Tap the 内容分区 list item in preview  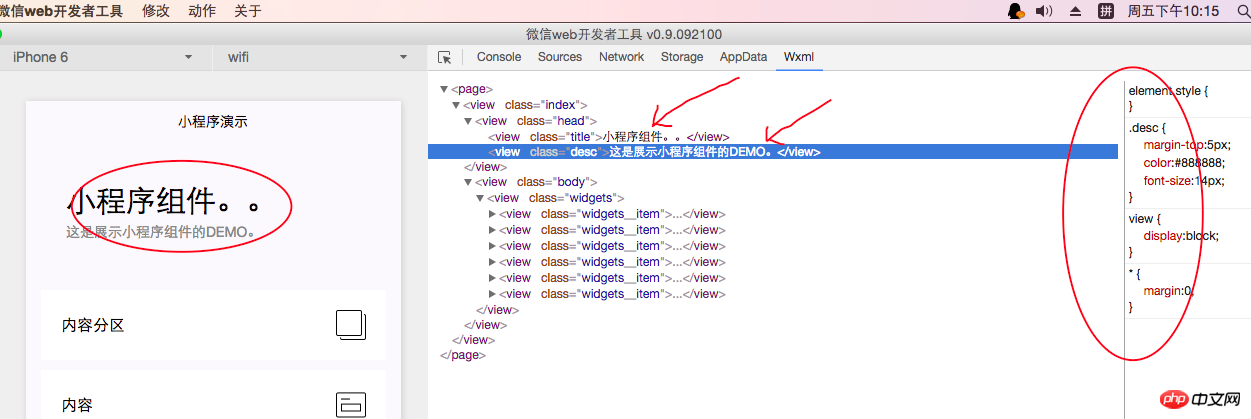[x=213, y=325]
